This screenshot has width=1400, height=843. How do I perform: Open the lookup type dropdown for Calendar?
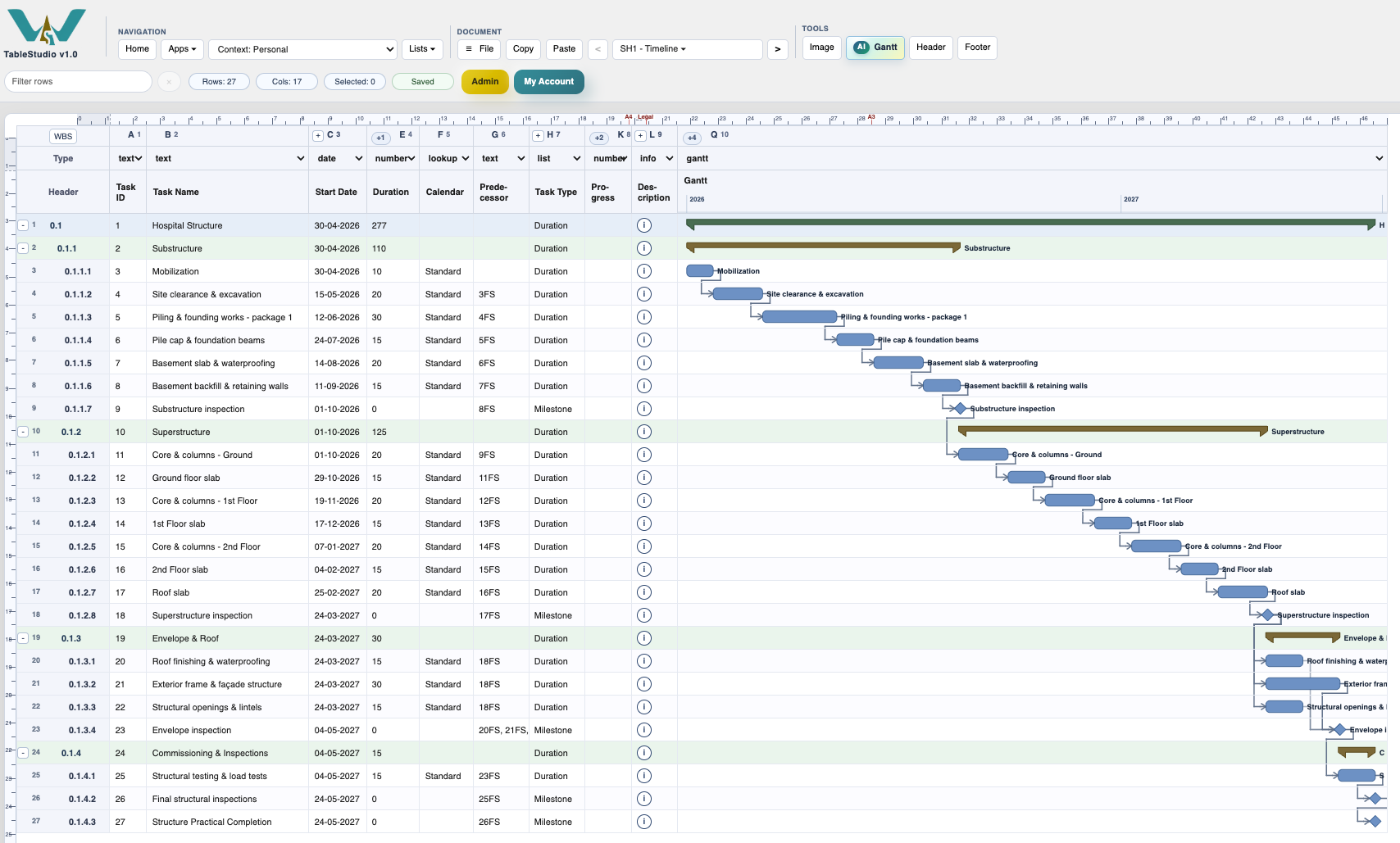click(x=448, y=158)
